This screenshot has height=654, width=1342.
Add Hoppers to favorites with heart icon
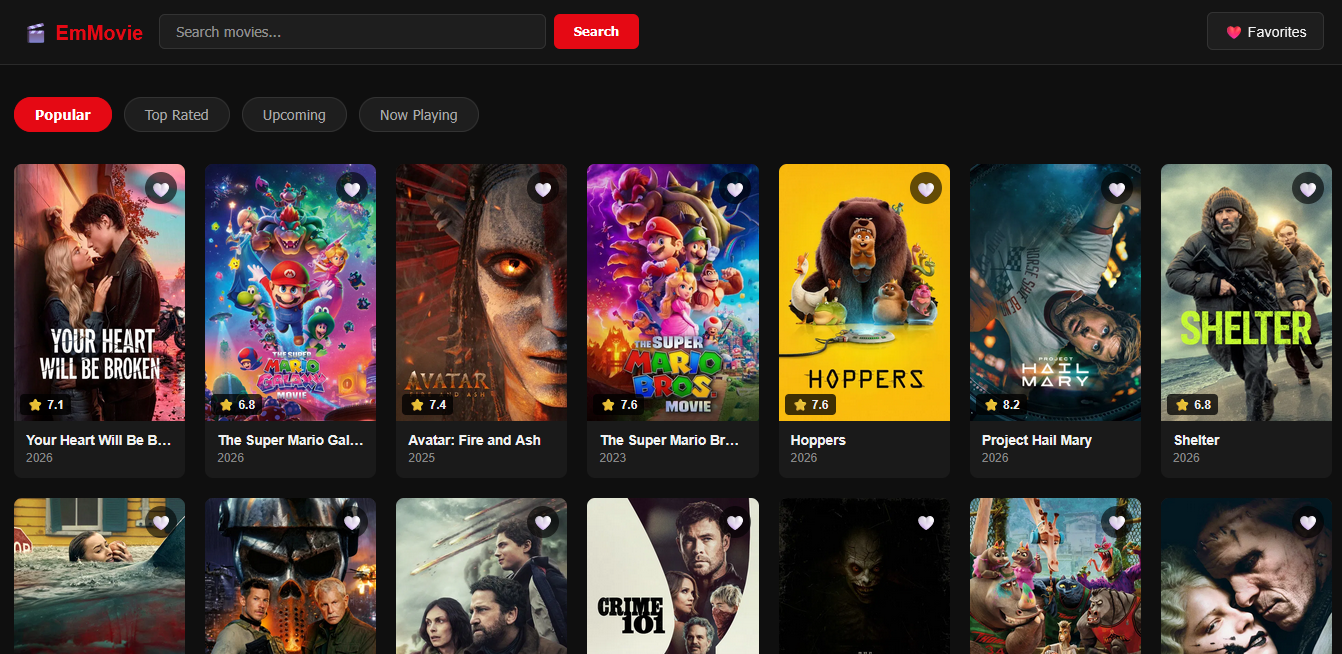point(926,188)
